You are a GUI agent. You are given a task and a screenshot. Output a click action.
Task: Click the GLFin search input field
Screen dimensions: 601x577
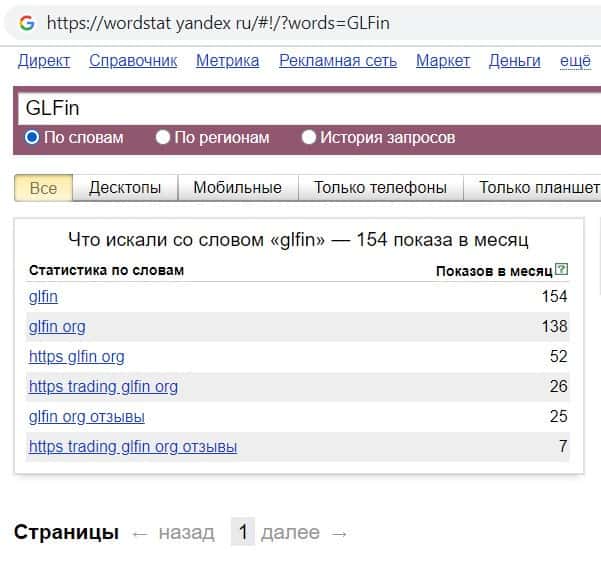[x=300, y=108]
